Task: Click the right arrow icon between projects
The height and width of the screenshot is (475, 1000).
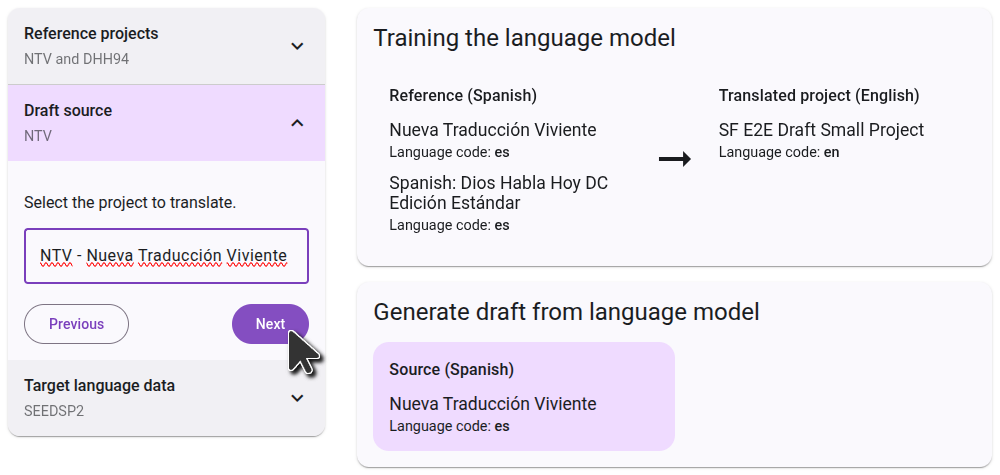Action: (675, 160)
